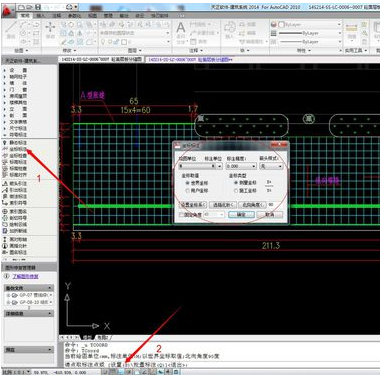380x375 pixels.
Task: Click the Save quick-access icon
Action: coord(37,7)
